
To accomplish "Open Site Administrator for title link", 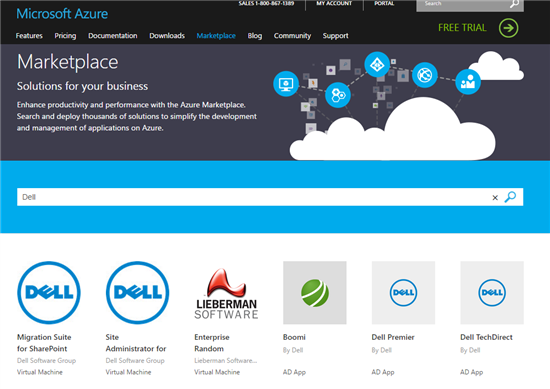I will coord(136,343).
